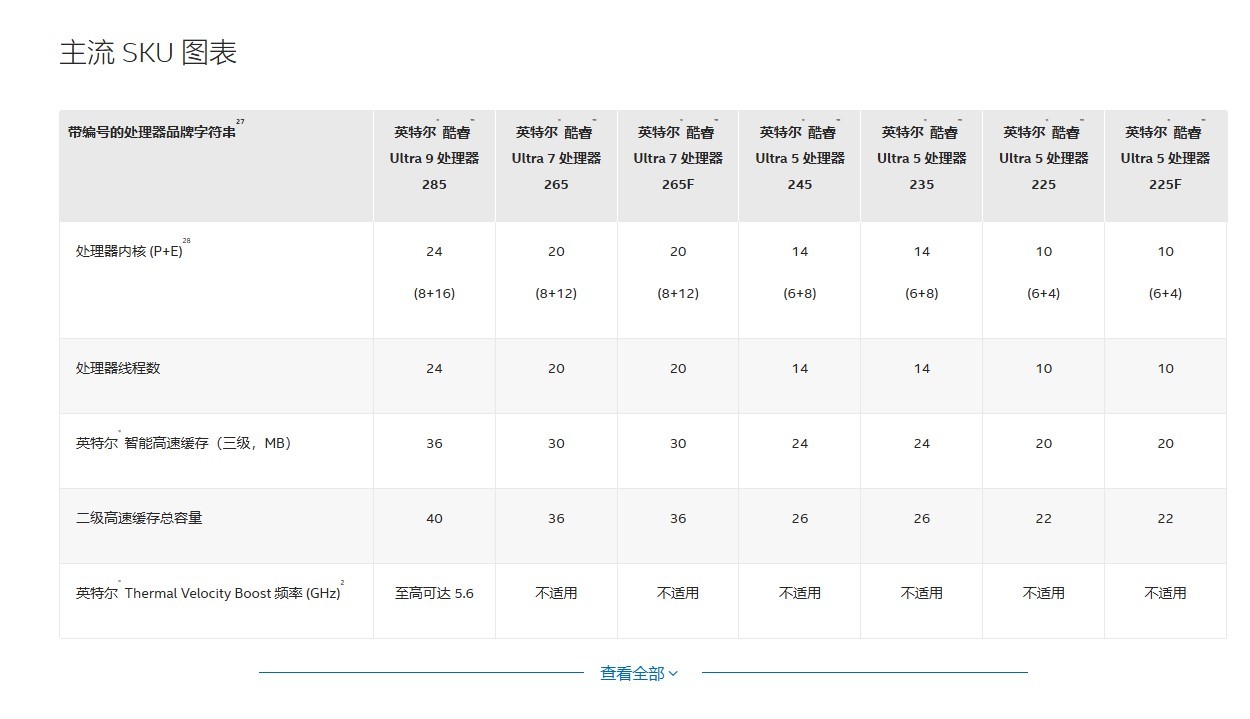Select the Ultra 9 处理器 285 column header
This screenshot has height=719, width=1250.
tap(434, 166)
